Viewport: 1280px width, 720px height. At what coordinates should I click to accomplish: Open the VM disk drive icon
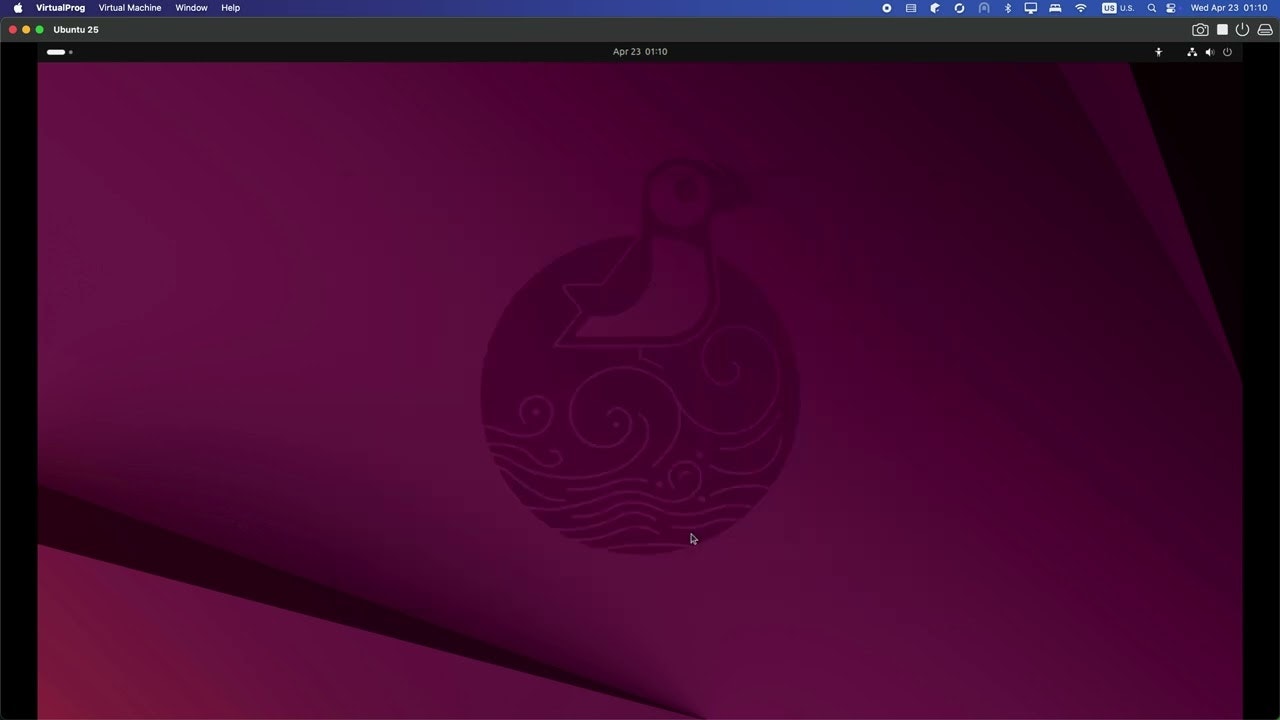pos(1265,30)
